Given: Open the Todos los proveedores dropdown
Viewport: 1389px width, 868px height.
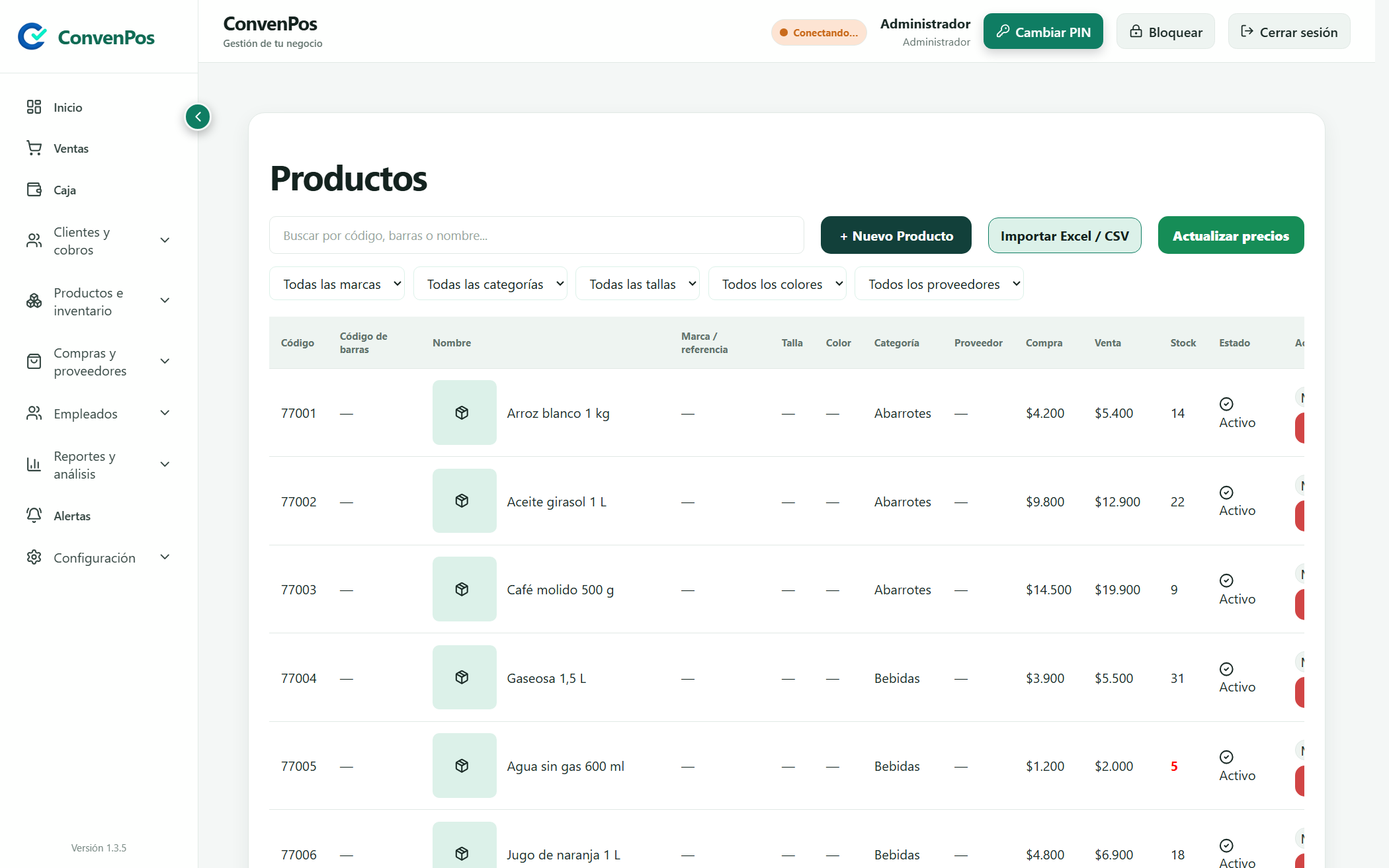Looking at the screenshot, I should (x=939, y=284).
